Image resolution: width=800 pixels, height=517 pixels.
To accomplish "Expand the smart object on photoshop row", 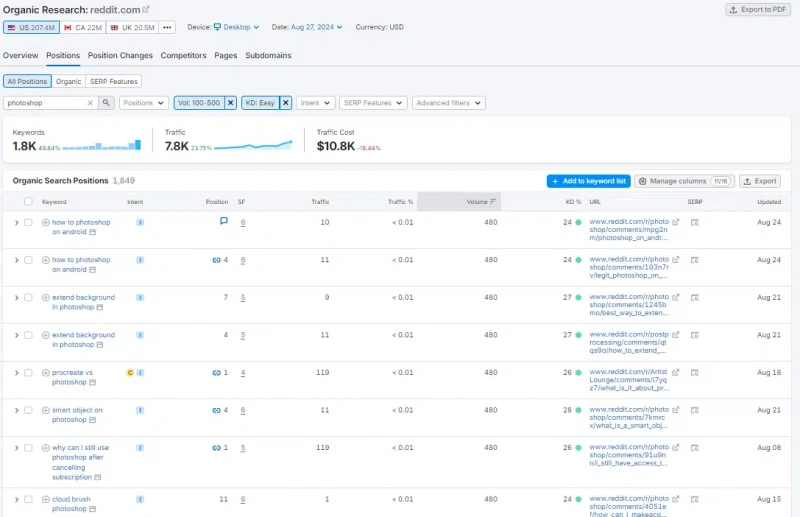I will point(16,410).
